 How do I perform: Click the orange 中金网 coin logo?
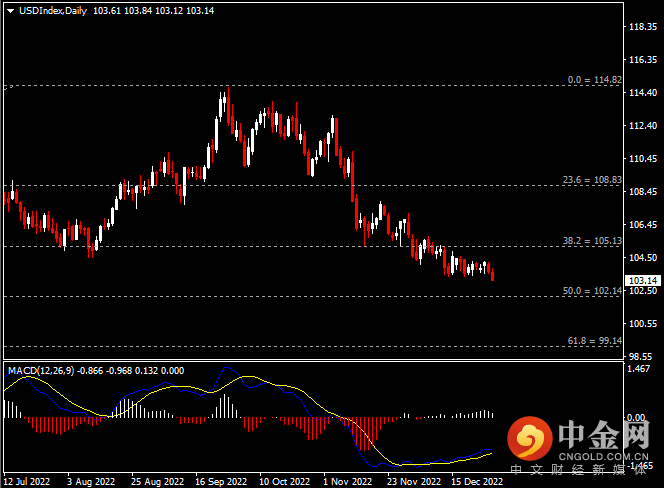530,439
